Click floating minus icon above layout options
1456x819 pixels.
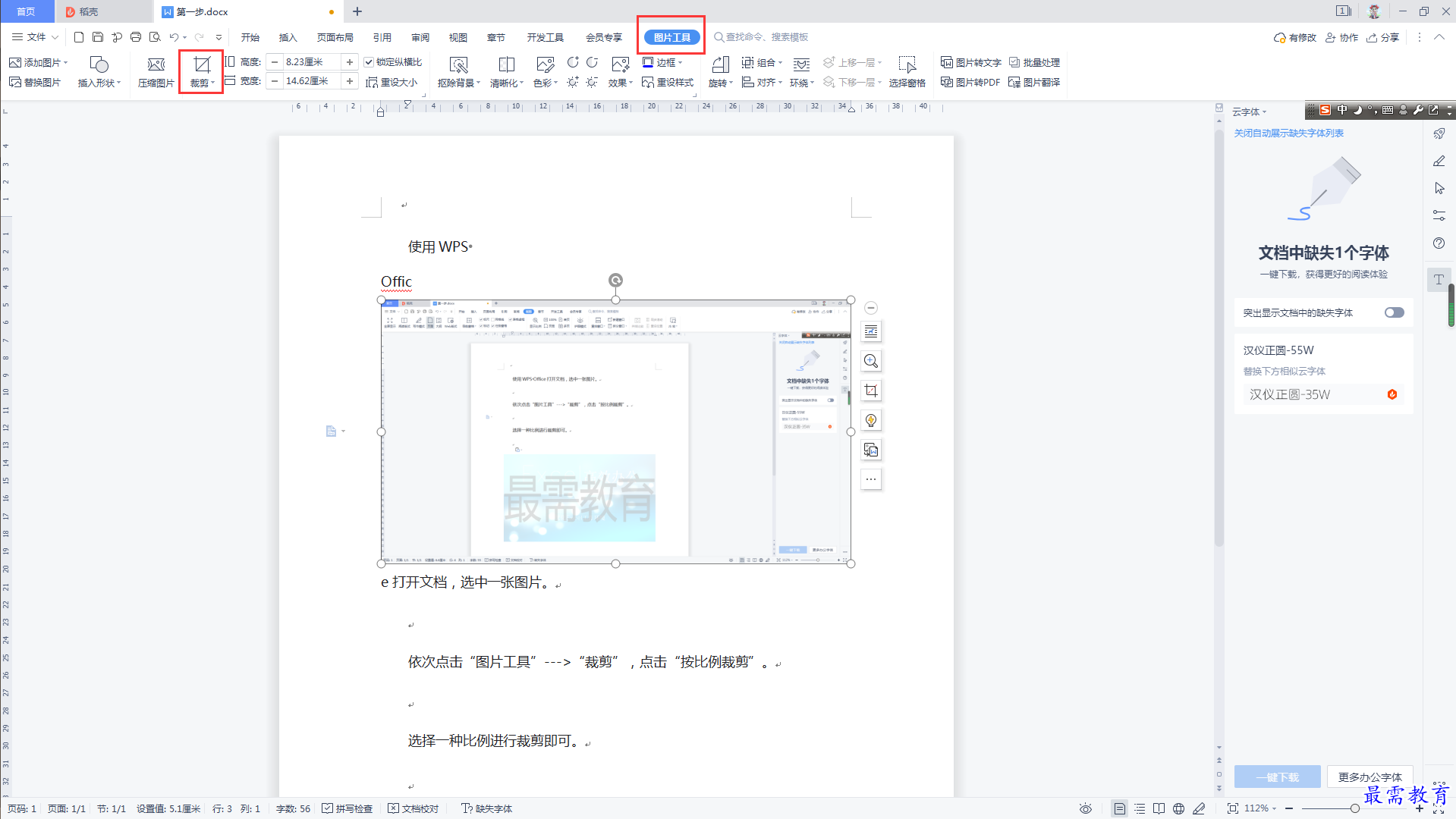(x=871, y=308)
